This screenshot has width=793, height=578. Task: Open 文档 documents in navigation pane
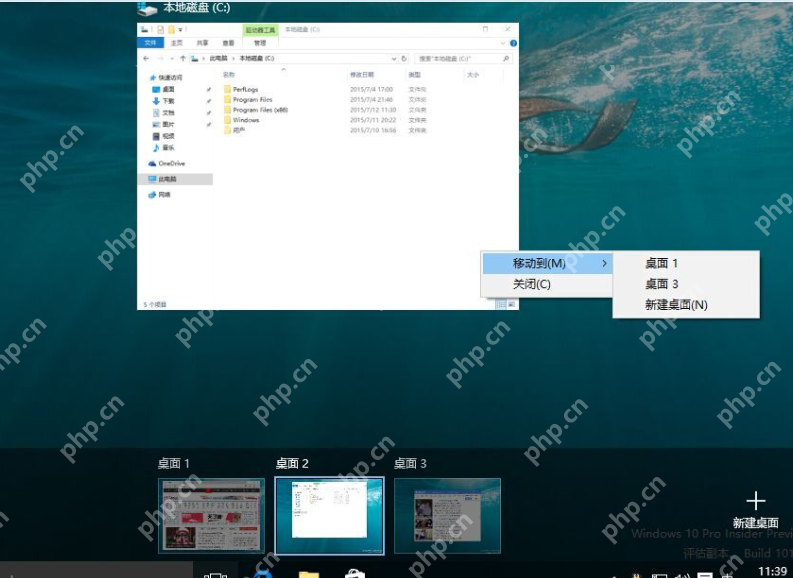click(x=163, y=113)
